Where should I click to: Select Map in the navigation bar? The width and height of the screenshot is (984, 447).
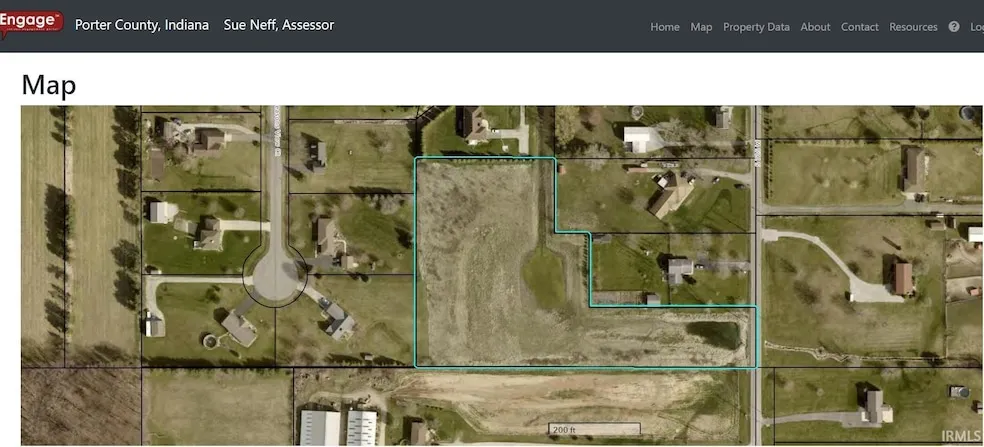[x=701, y=27]
